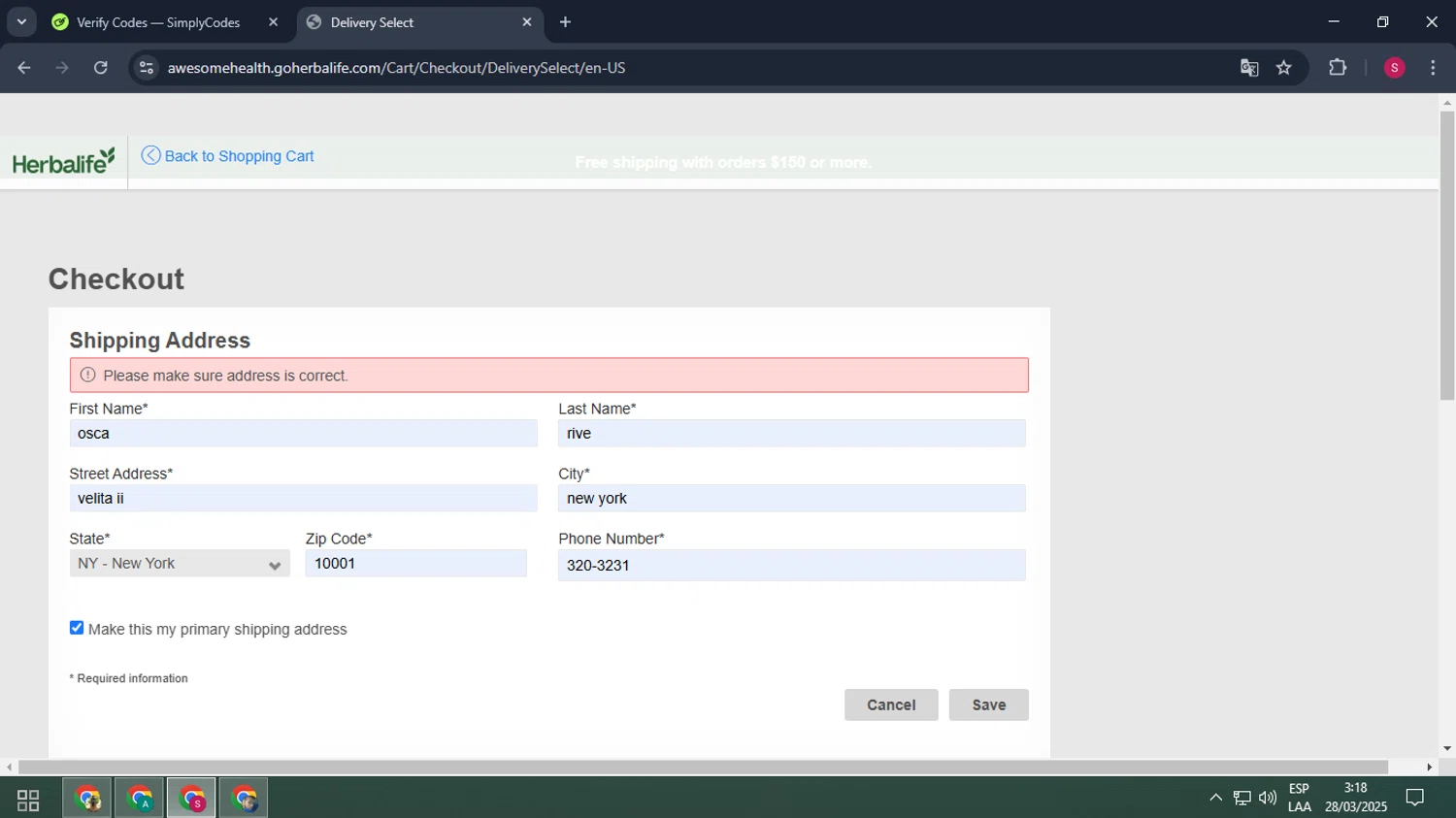Click the scroll right arrow
This screenshot has width=1456, height=818.
click(1429, 768)
